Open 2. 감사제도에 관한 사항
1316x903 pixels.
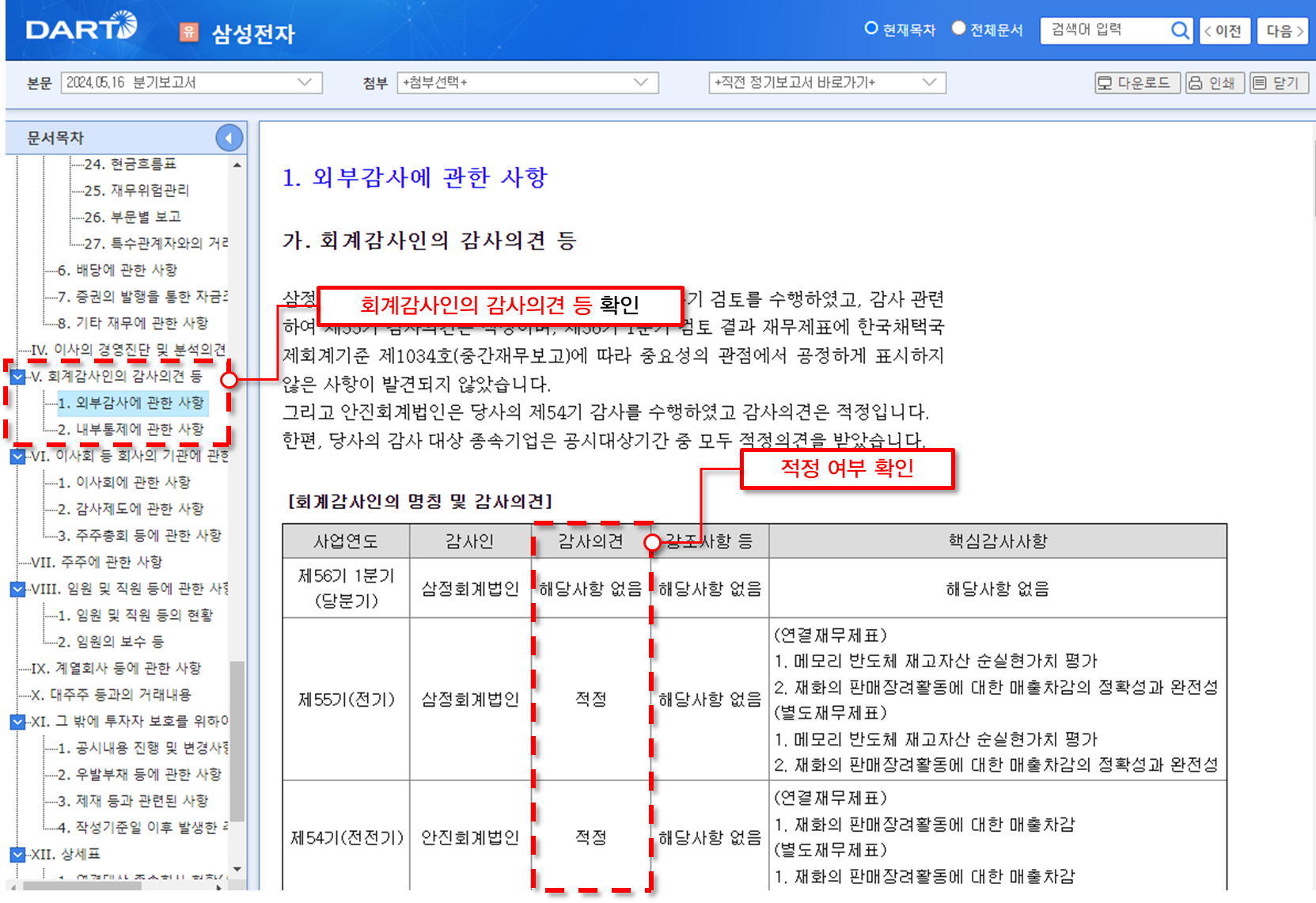(x=131, y=510)
